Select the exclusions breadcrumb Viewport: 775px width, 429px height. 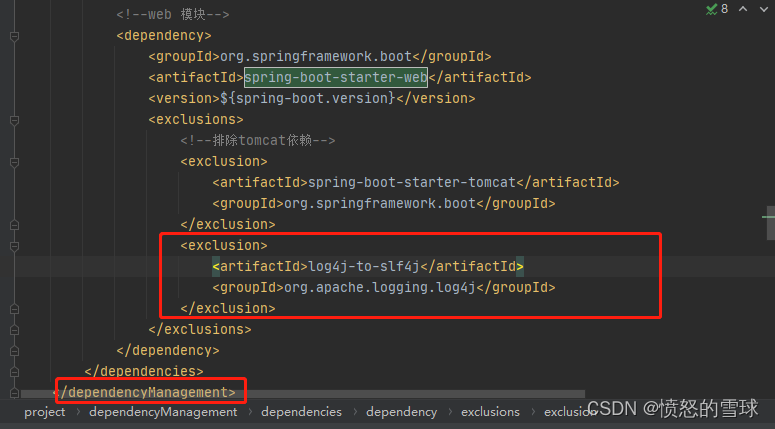(490, 412)
